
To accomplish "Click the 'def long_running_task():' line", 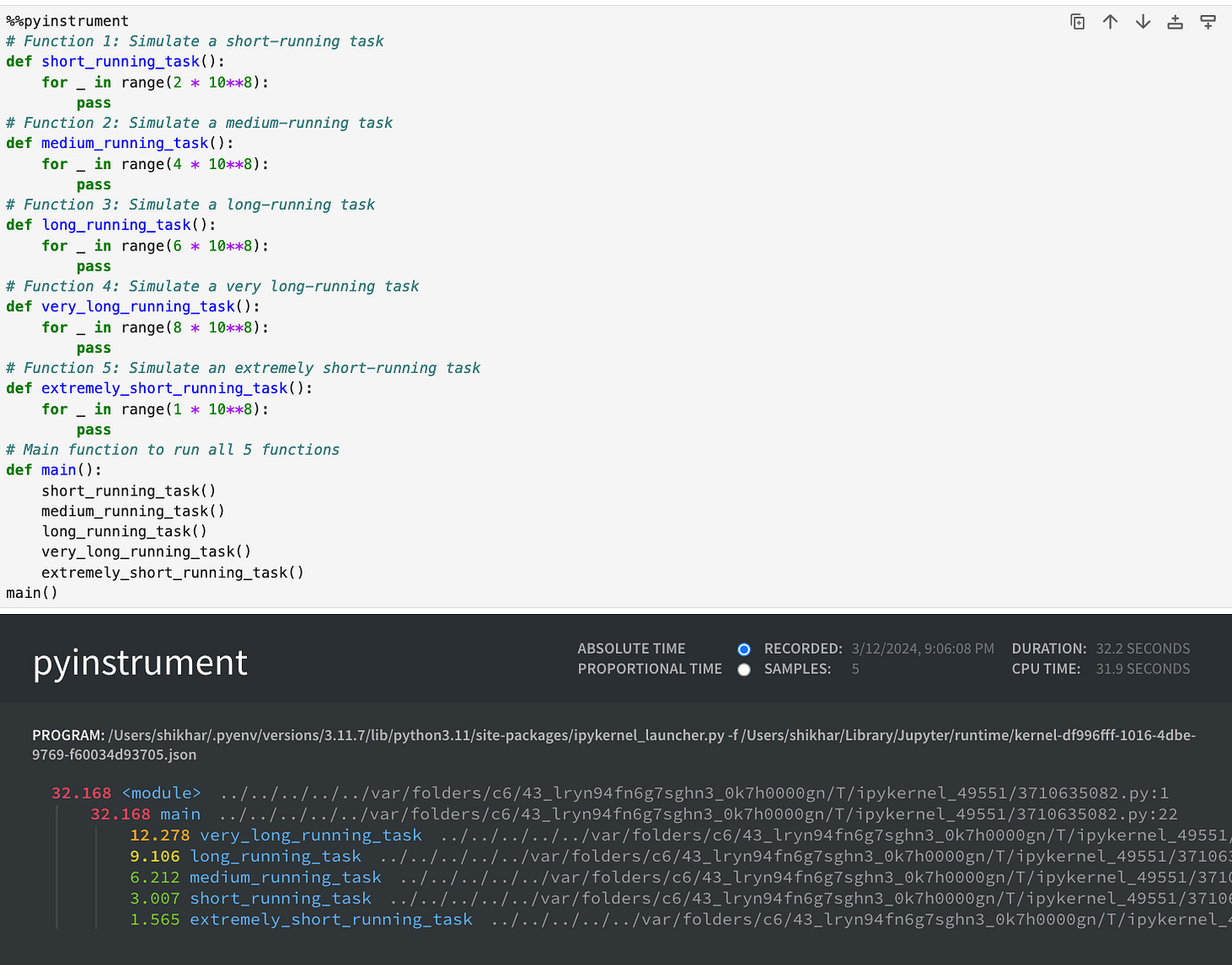I will [111, 225].
